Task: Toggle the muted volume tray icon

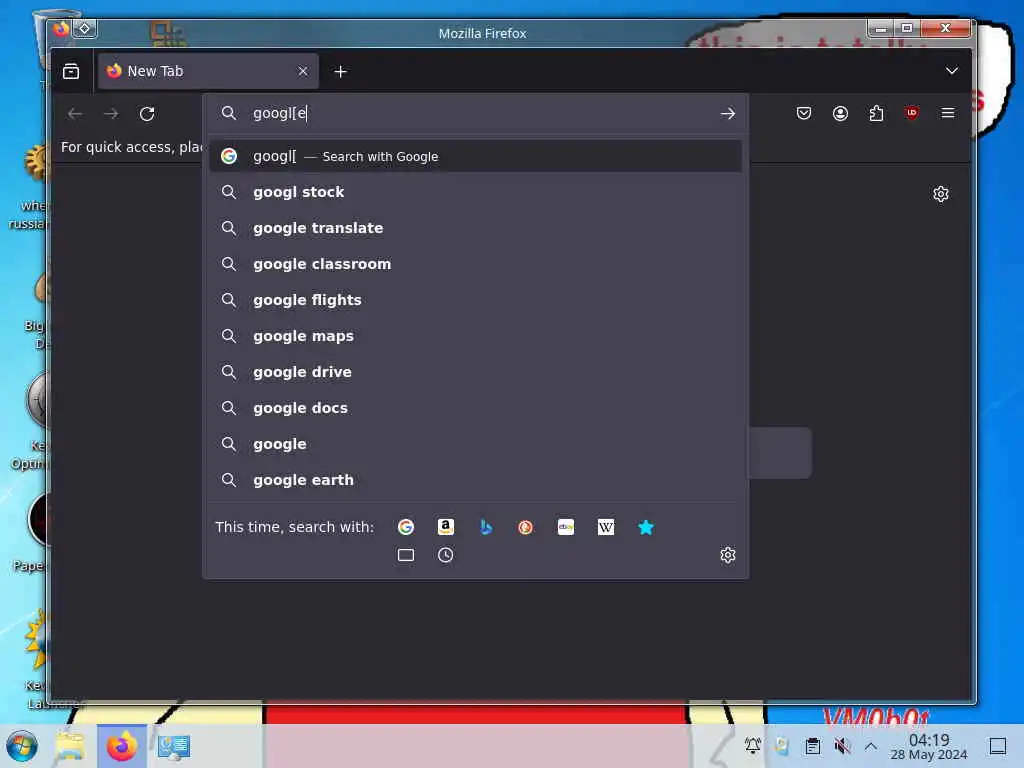Action: [x=842, y=746]
